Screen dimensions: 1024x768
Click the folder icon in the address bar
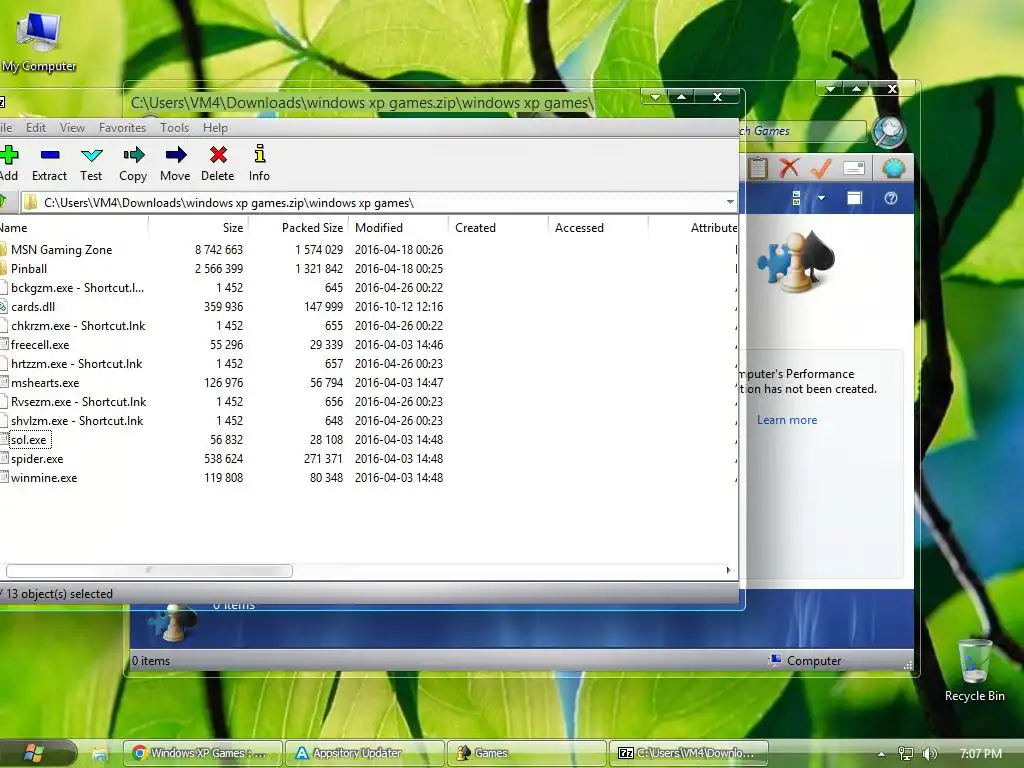[30, 202]
